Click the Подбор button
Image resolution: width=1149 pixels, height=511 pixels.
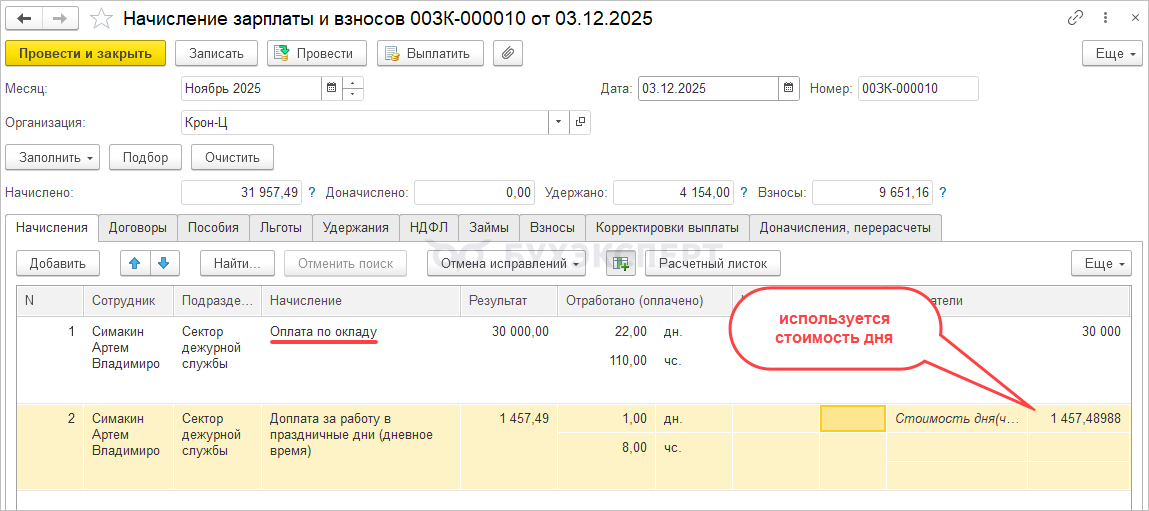[x=146, y=157]
